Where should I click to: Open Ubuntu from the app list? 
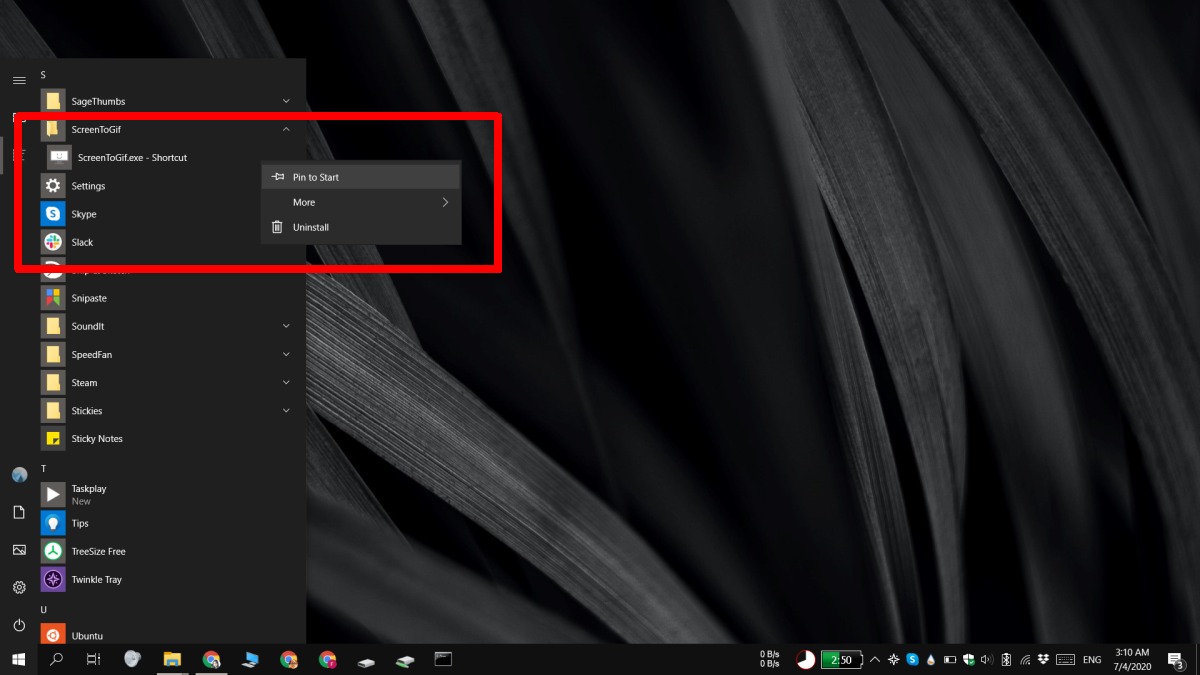(170, 635)
